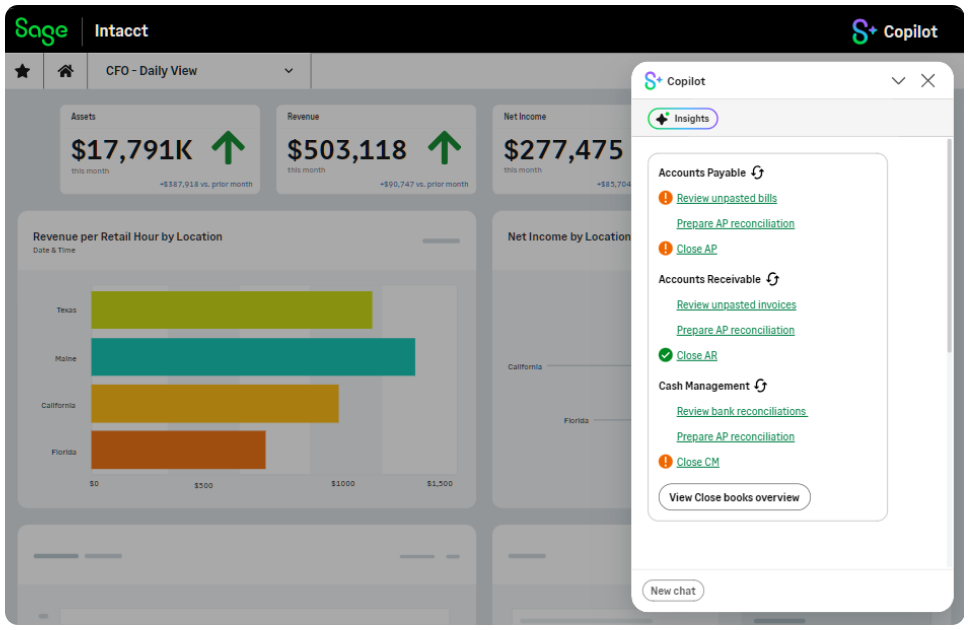Refresh the Accounts Receivable section
Image resolution: width=970 pixels, height=630 pixels.
point(773,279)
